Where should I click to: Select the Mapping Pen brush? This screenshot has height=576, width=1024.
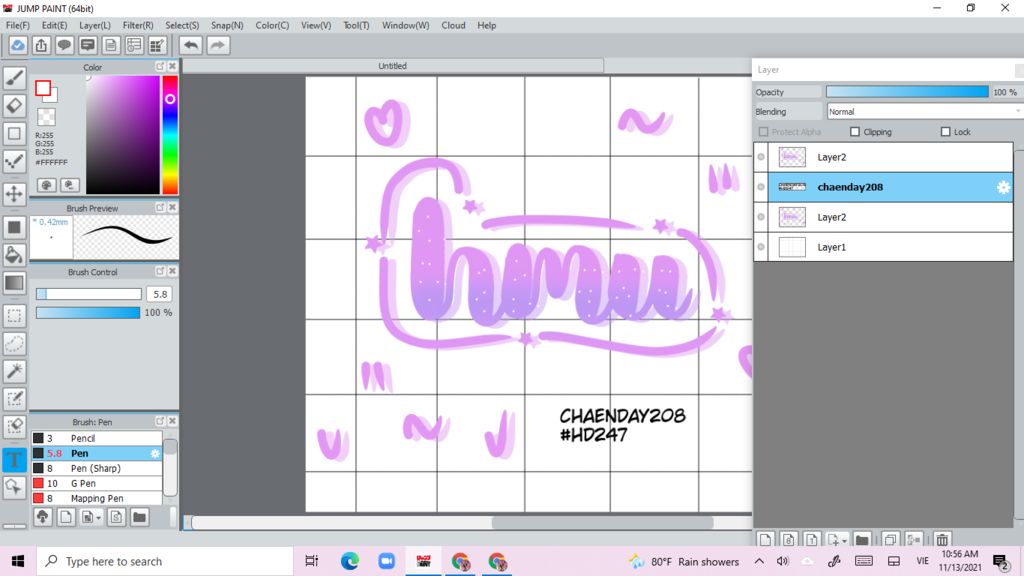[x=97, y=498]
